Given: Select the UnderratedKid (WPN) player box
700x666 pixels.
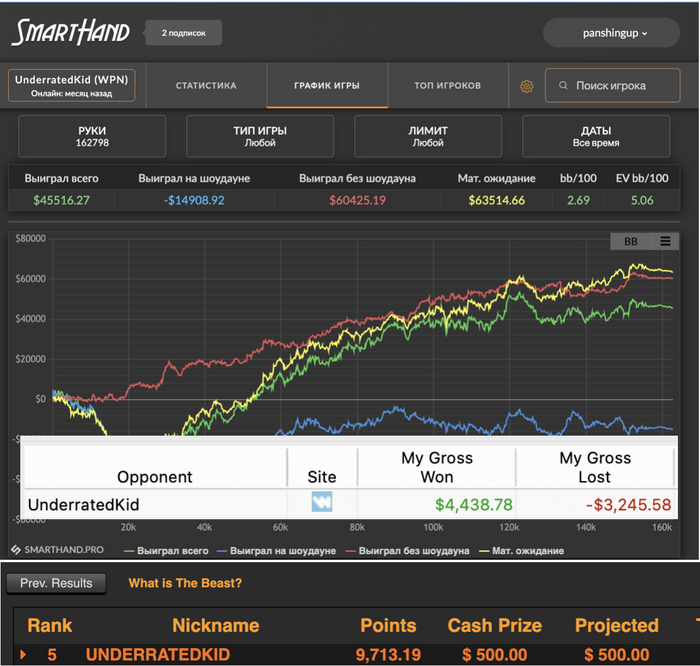Looking at the screenshot, I should [71, 85].
